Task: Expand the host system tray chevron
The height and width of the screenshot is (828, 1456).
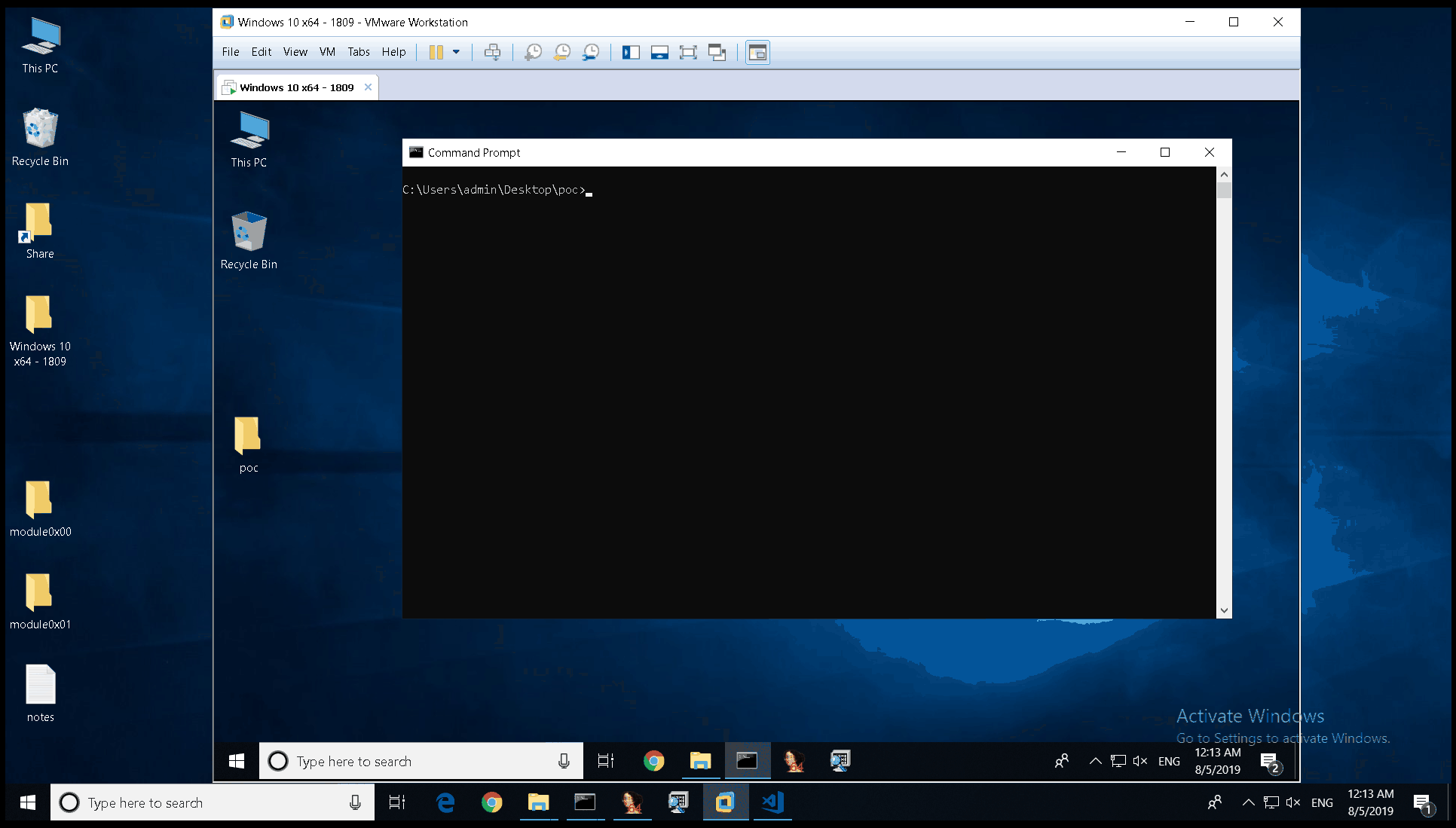Action: tap(1248, 802)
